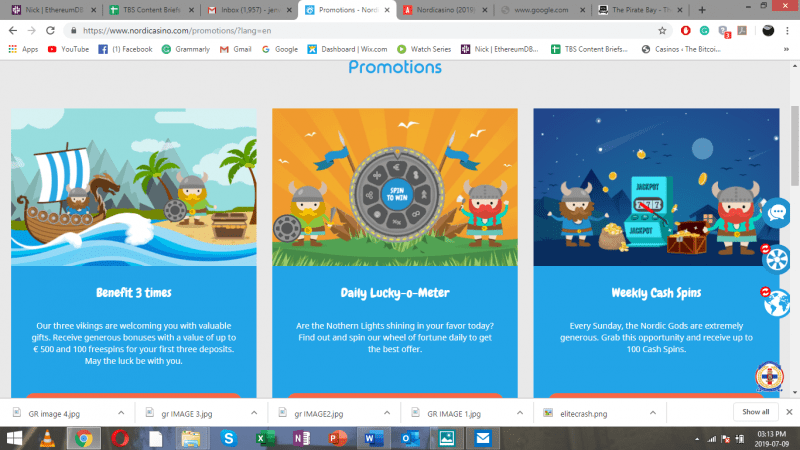Screen dimensions: 800x450
Task: Open the YouTube bookmark
Action: pos(68,49)
